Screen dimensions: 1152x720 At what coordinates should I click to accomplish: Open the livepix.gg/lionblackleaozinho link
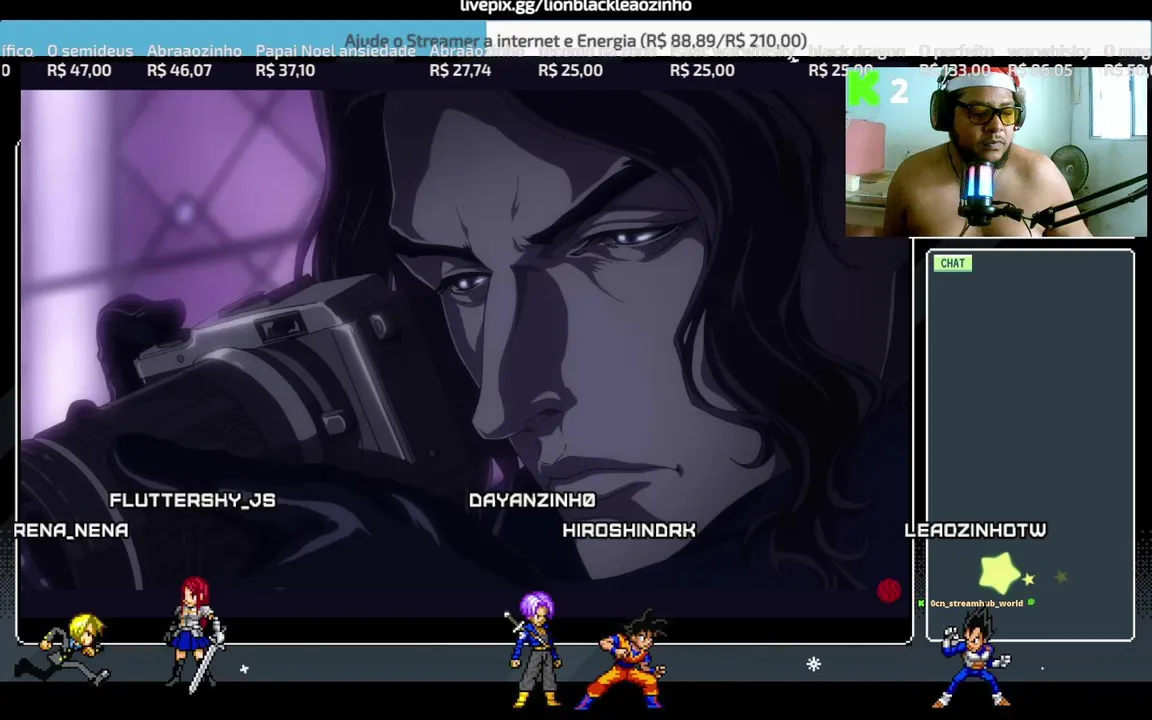point(576,7)
